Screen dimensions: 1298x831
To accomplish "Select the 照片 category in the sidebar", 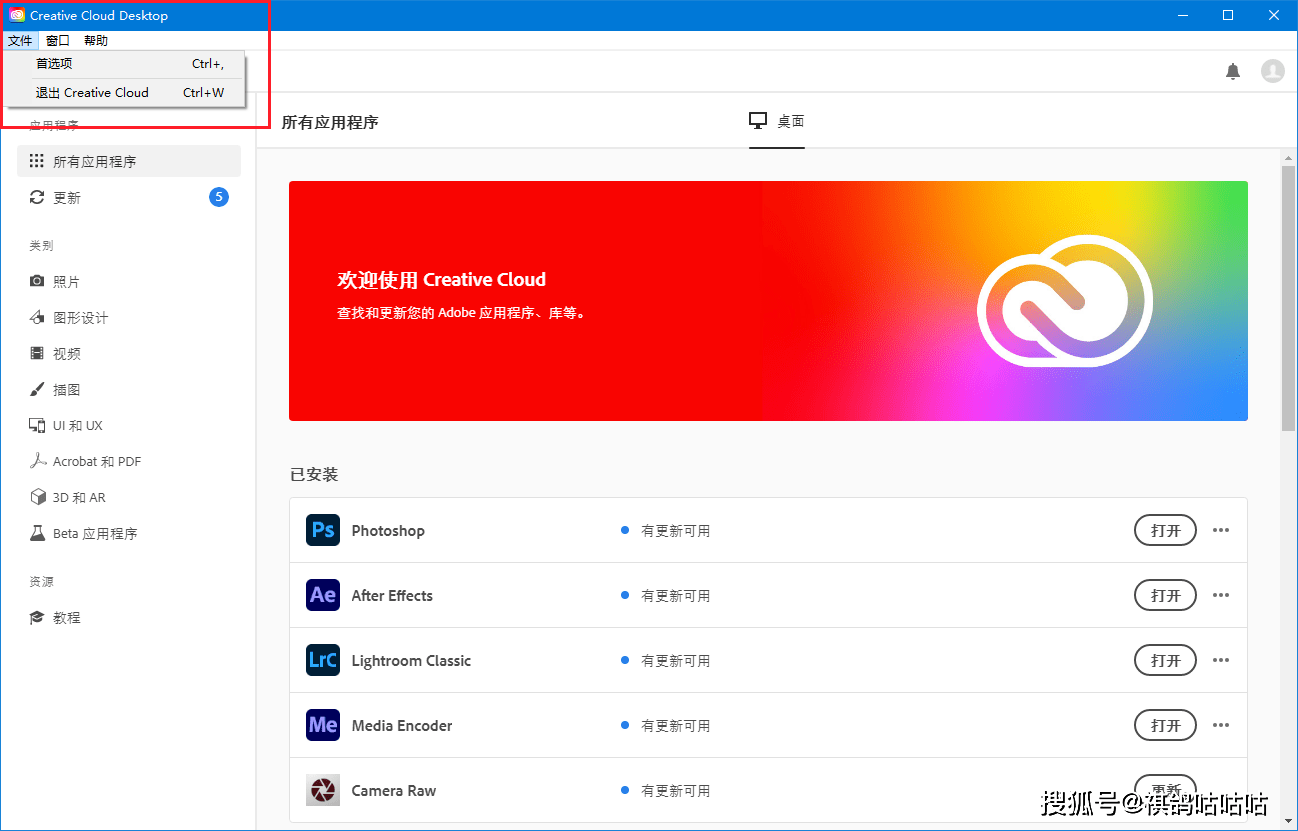I will (70, 281).
